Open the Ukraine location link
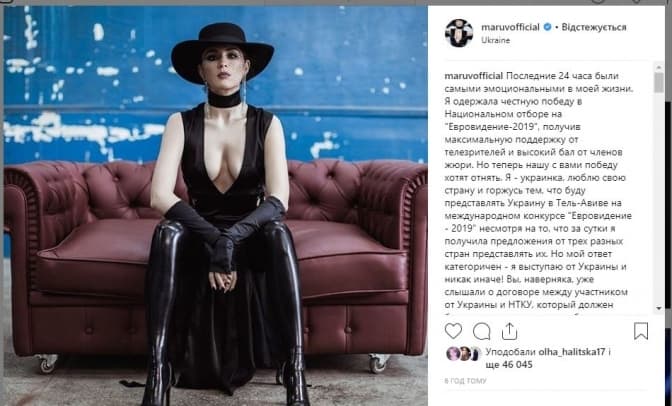Image resolution: width=672 pixels, height=406 pixels. click(495, 40)
